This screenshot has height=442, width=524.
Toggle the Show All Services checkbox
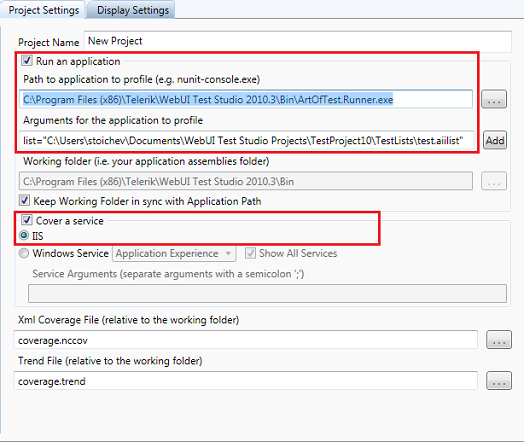point(250,253)
